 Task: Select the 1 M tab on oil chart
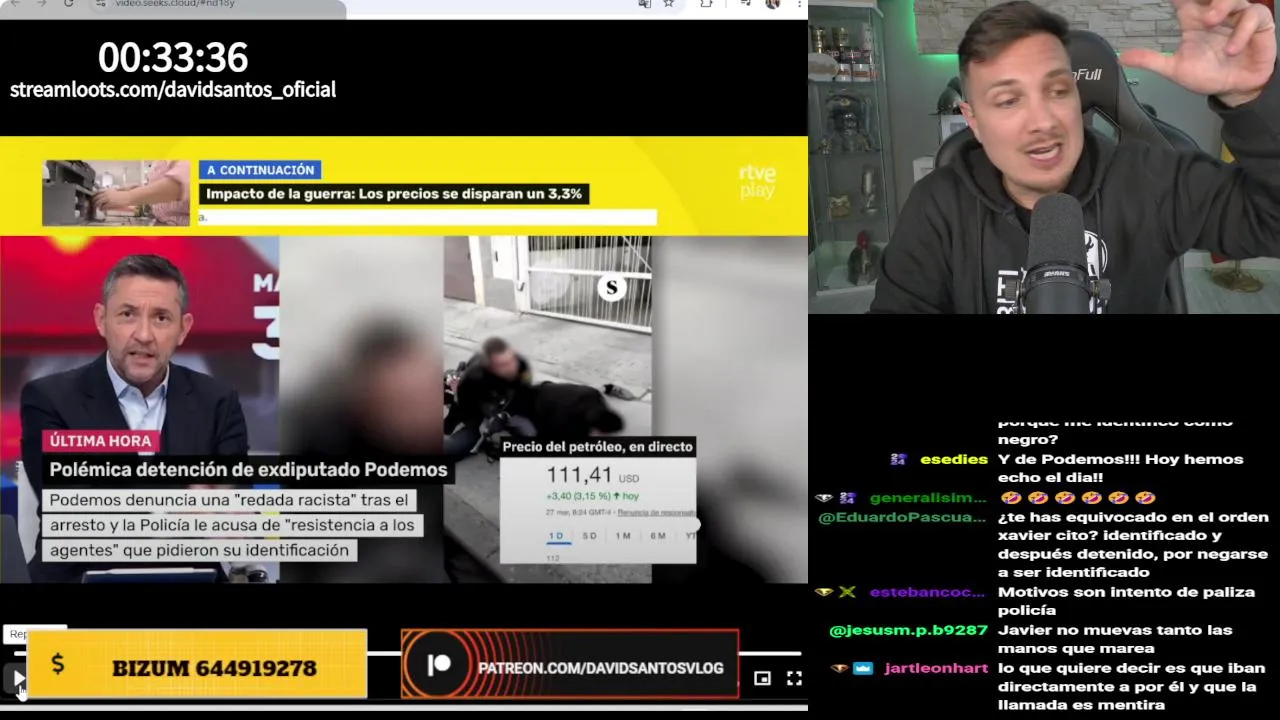coord(623,536)
